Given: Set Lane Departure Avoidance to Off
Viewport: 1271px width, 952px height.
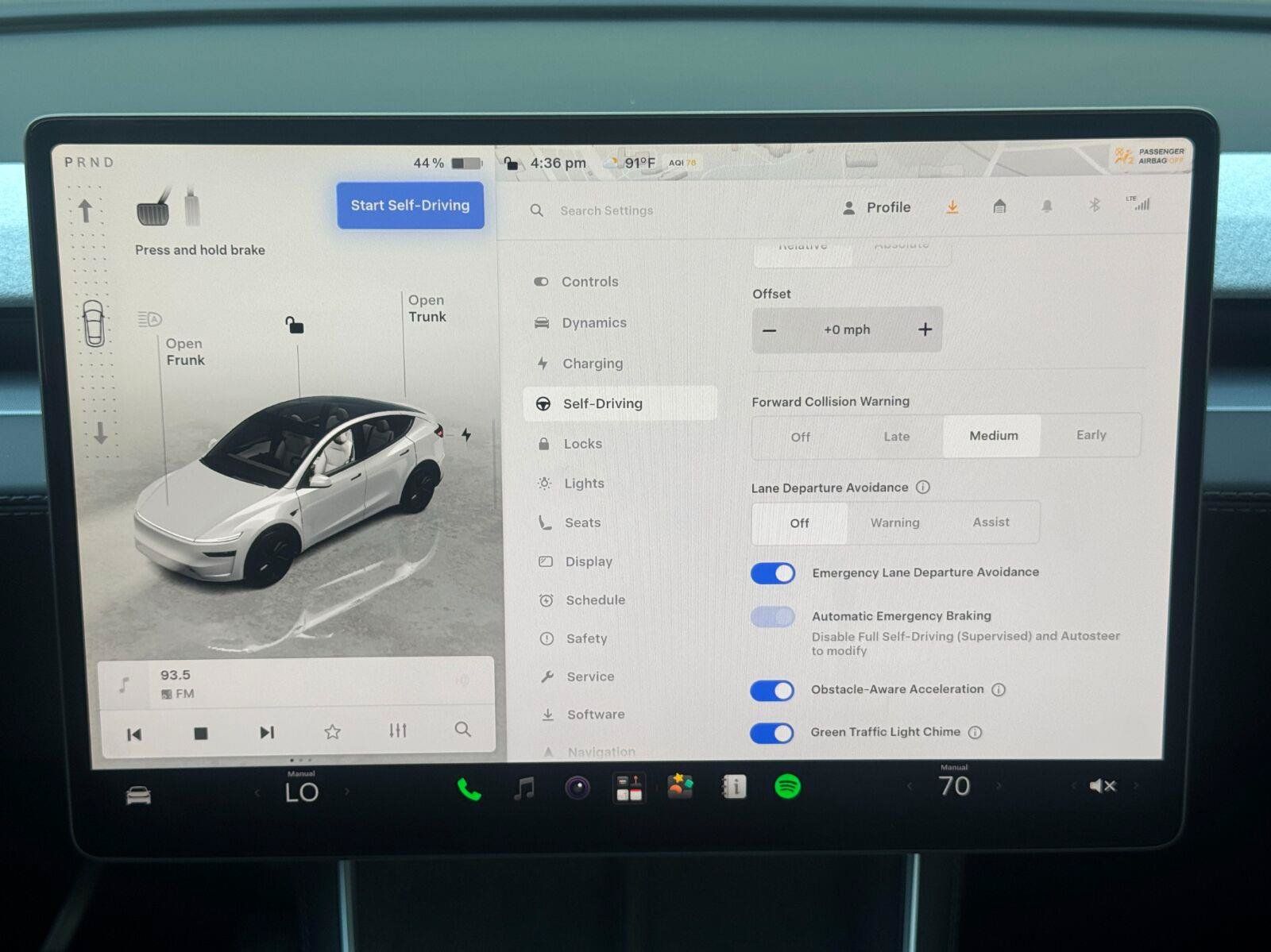Looking at the screenshot, I should (800, 523).
